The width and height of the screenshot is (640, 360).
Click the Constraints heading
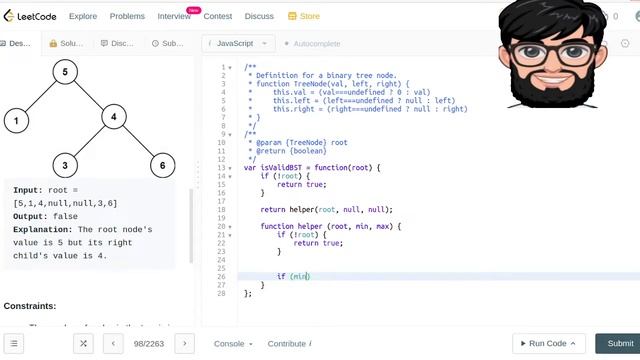(x=30, y=306)
